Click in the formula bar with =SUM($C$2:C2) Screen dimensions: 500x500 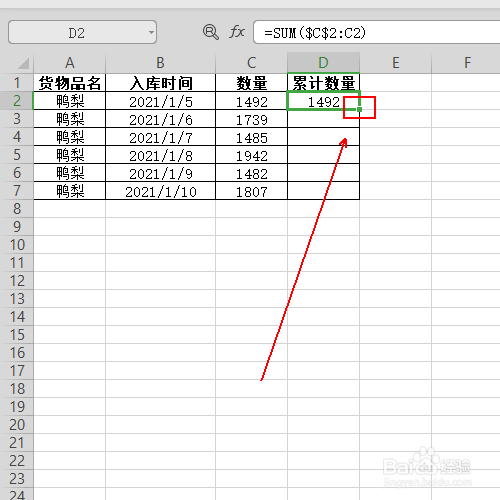point(377,32)
